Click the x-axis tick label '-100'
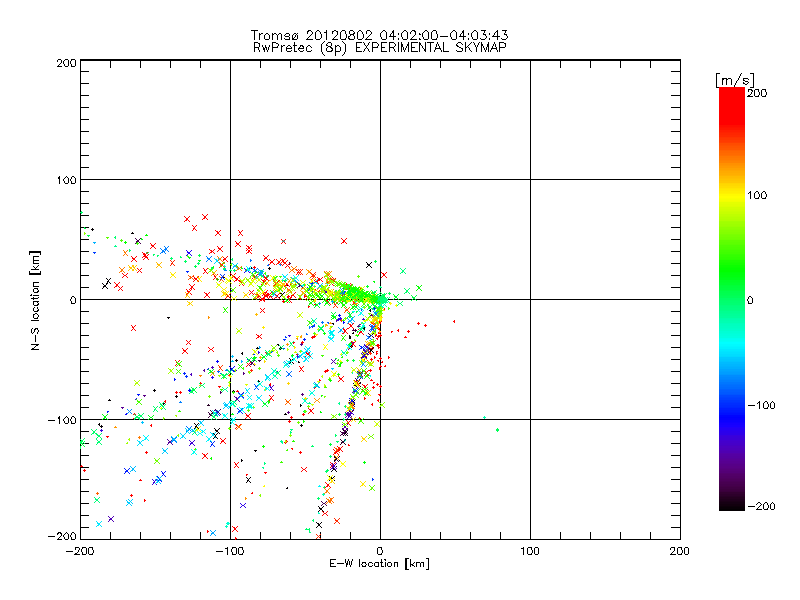This screenshot has height=600, width=800. (230, 552)
